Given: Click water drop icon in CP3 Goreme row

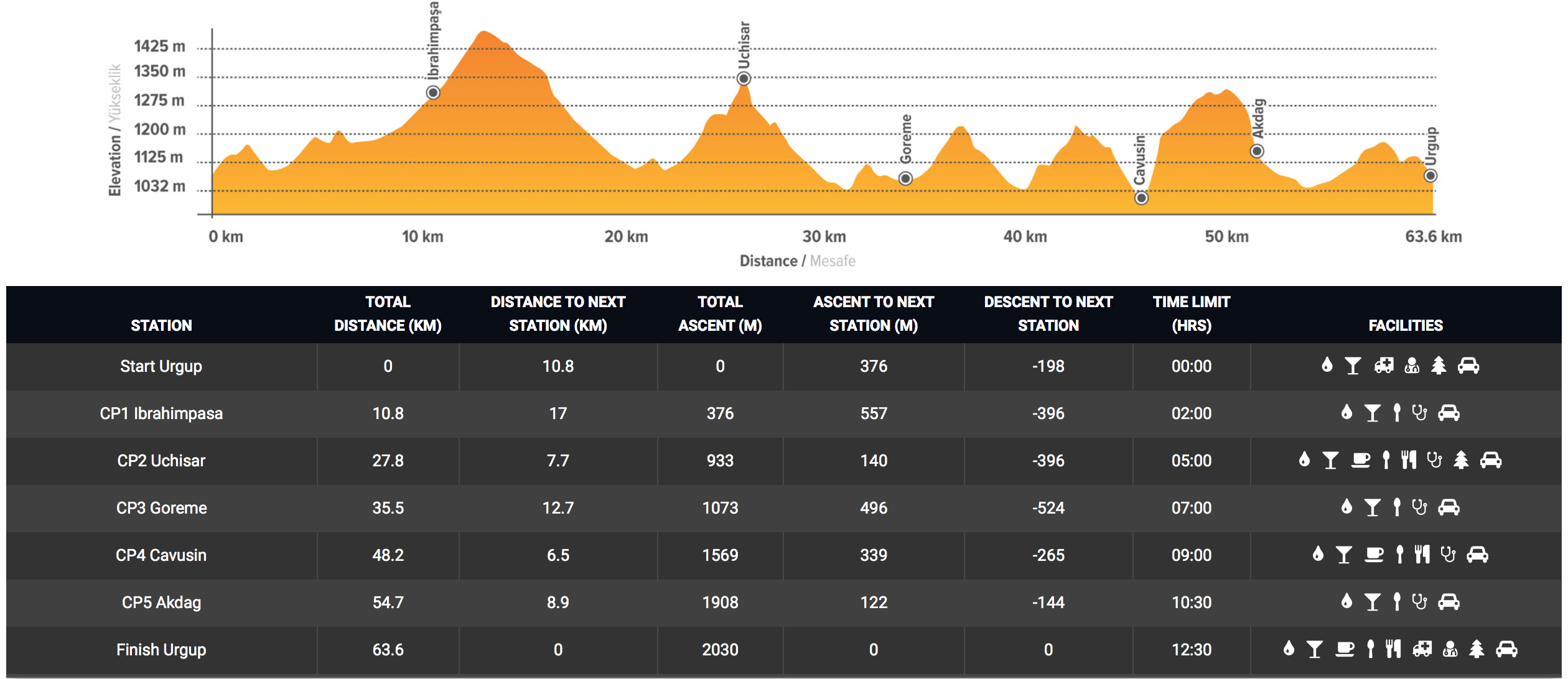Looking at the screenshot, I should click(x=1346, y=507).
